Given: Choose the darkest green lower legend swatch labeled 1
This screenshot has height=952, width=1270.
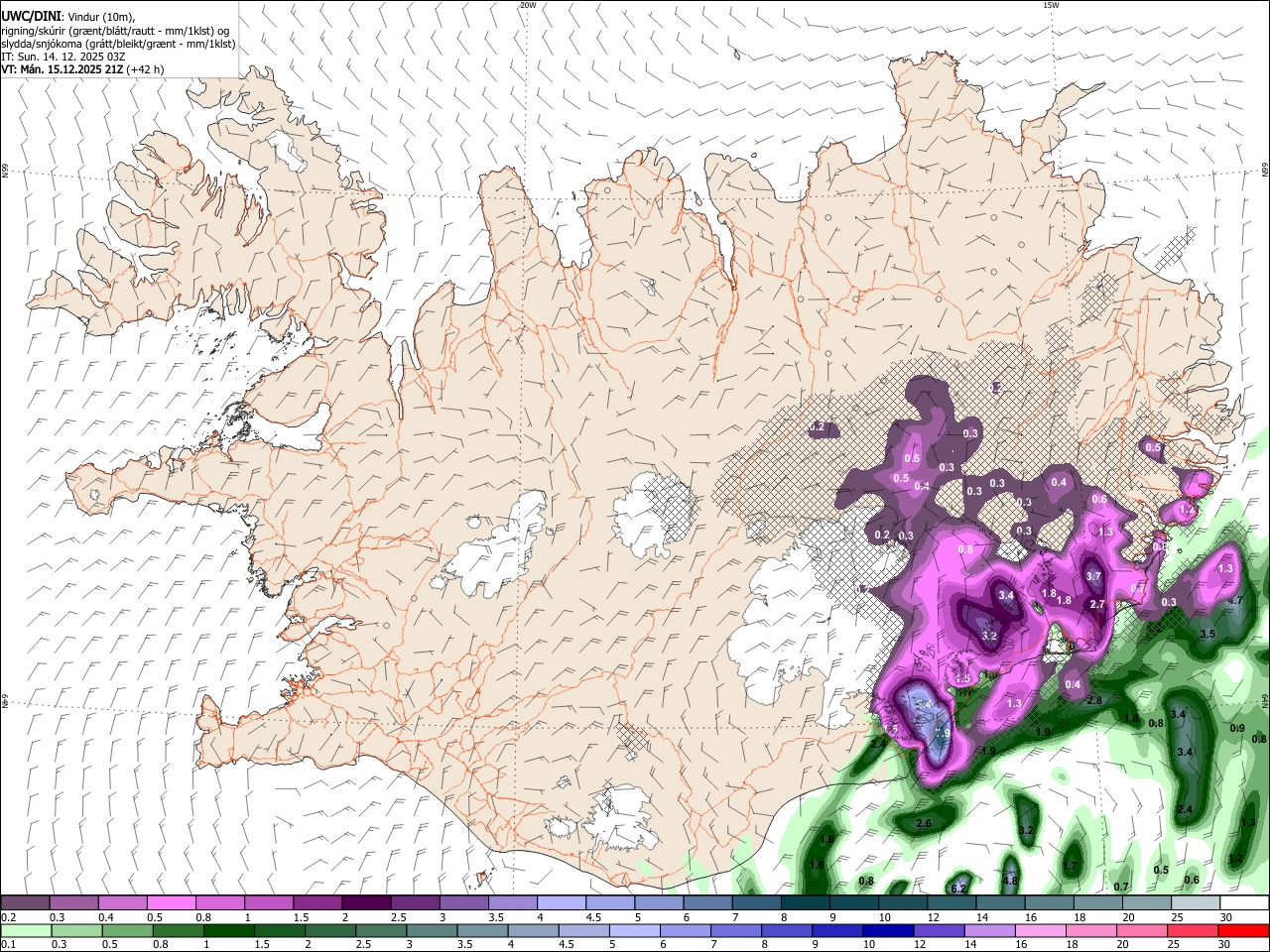Looking at the screenshot, I should coord(228,930).
